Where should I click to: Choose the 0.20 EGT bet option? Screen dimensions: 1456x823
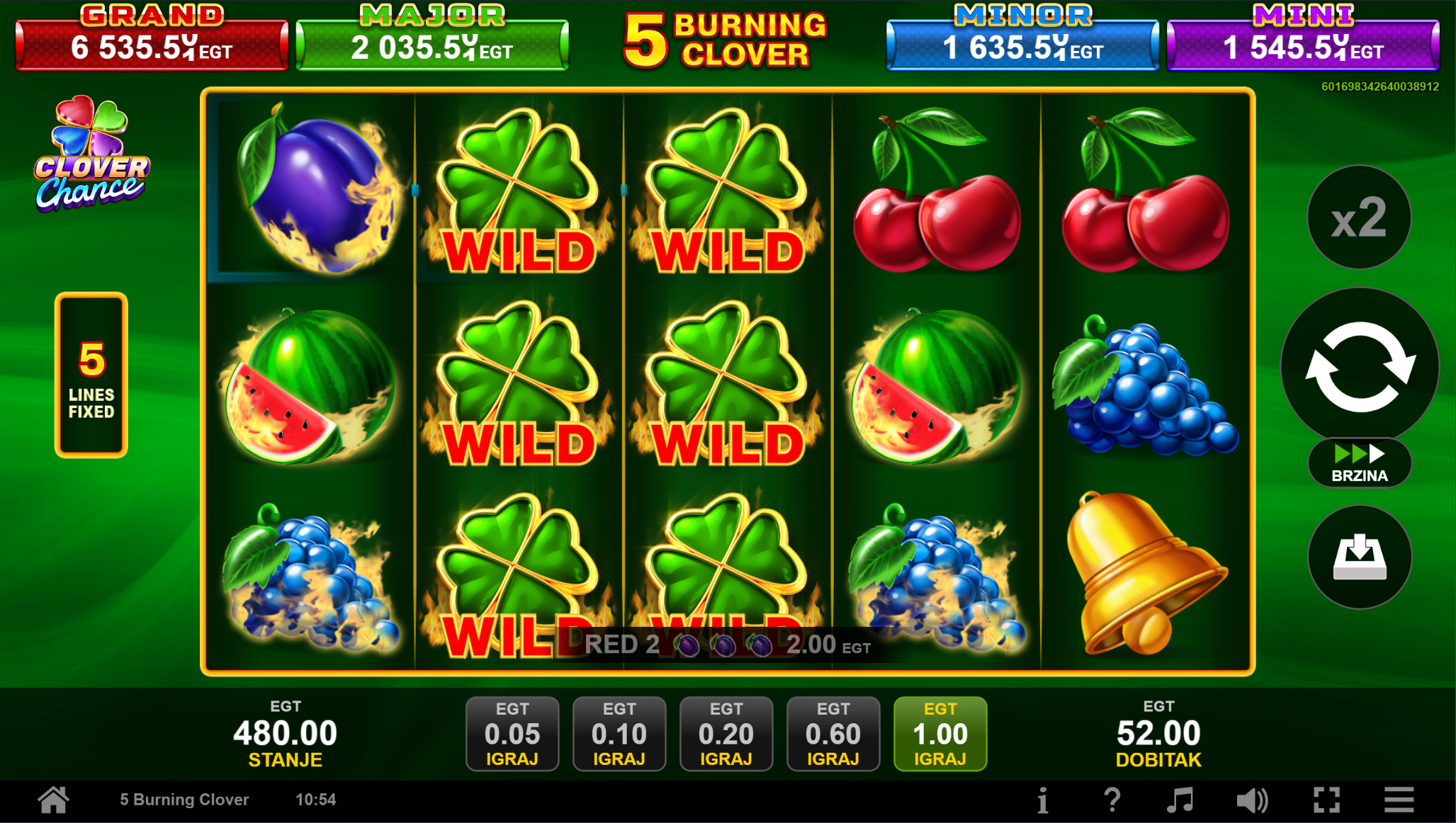click(x=726, y=734)
